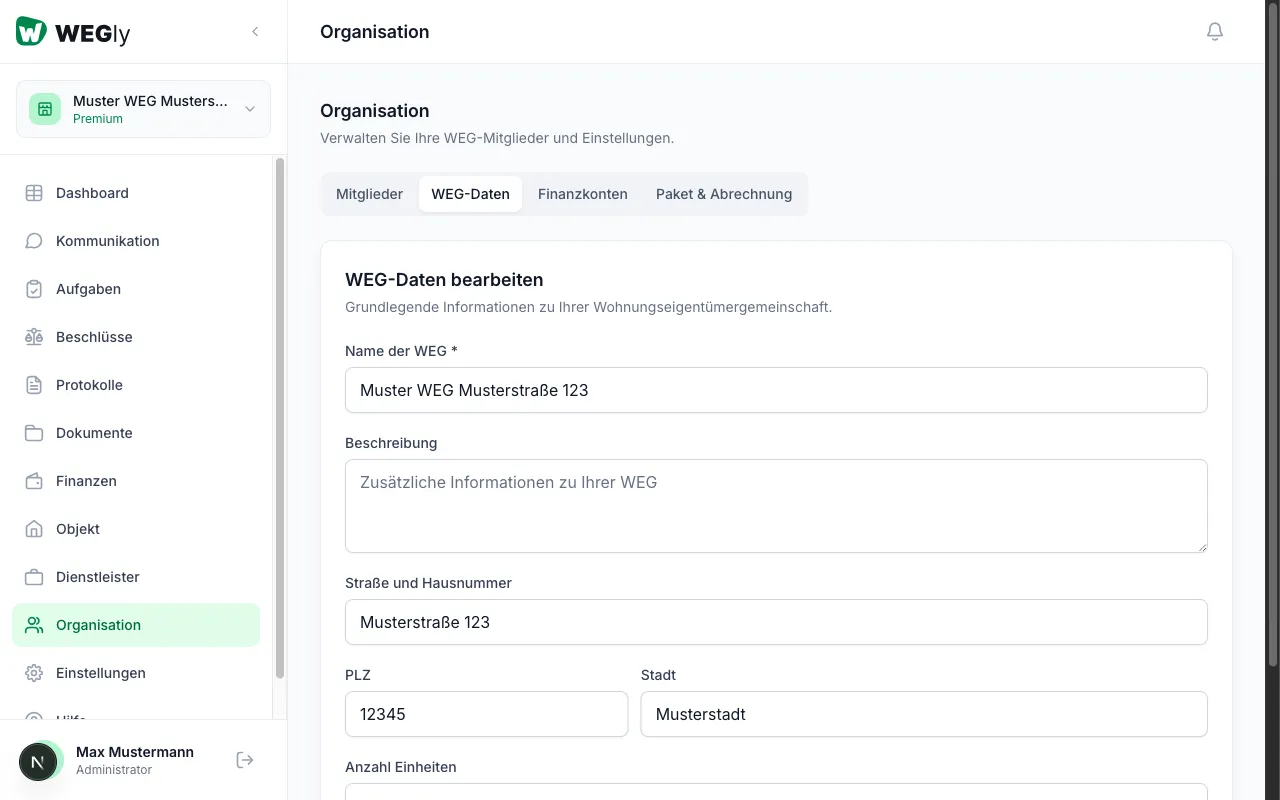Click into the Beschreibung text area

[x=775, y=505]
